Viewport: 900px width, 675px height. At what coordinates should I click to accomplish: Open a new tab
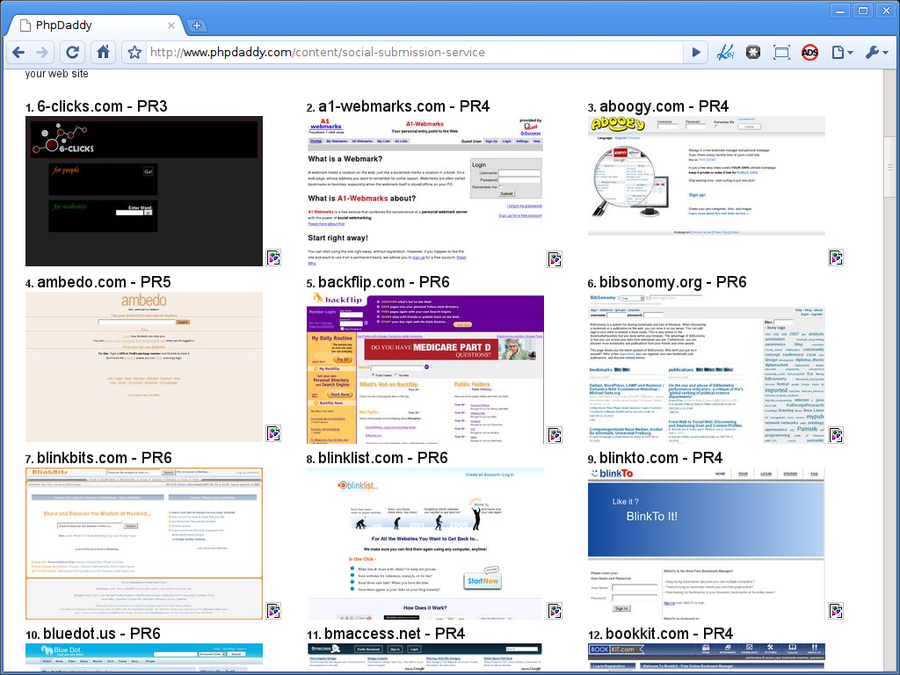[196, 25]
